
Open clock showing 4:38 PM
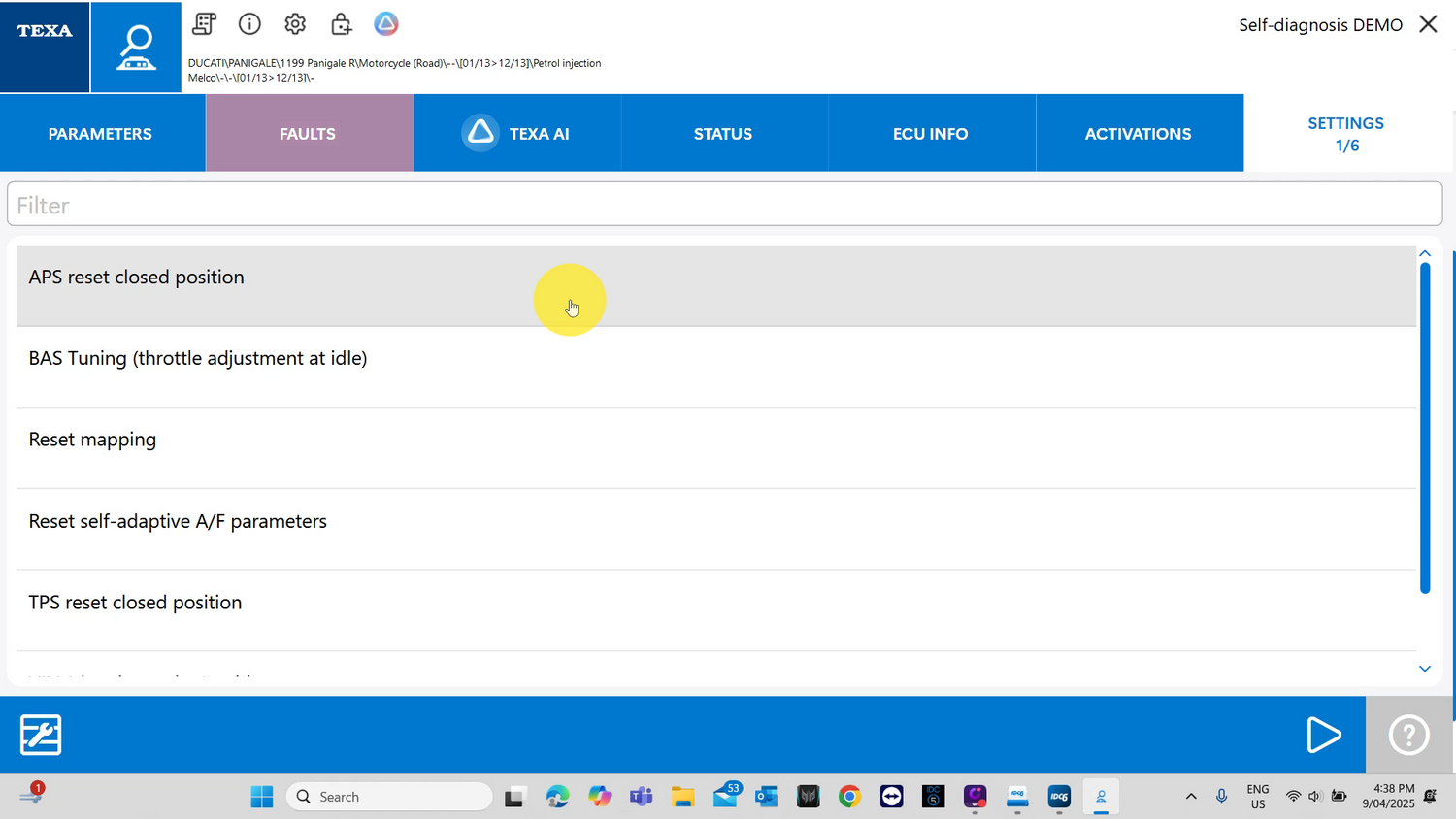coord(1388,796)
